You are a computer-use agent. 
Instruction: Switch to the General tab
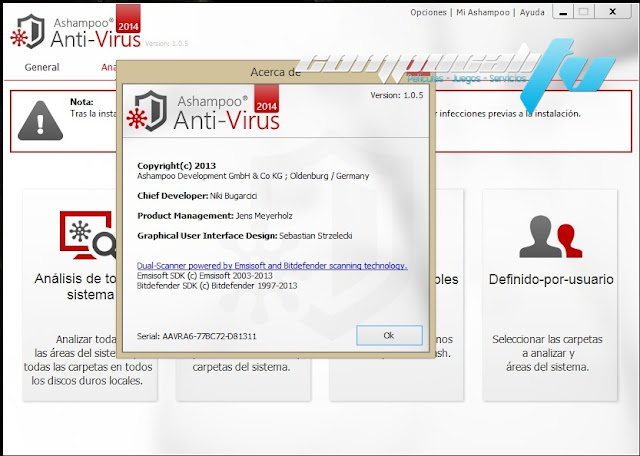(42, 67)
